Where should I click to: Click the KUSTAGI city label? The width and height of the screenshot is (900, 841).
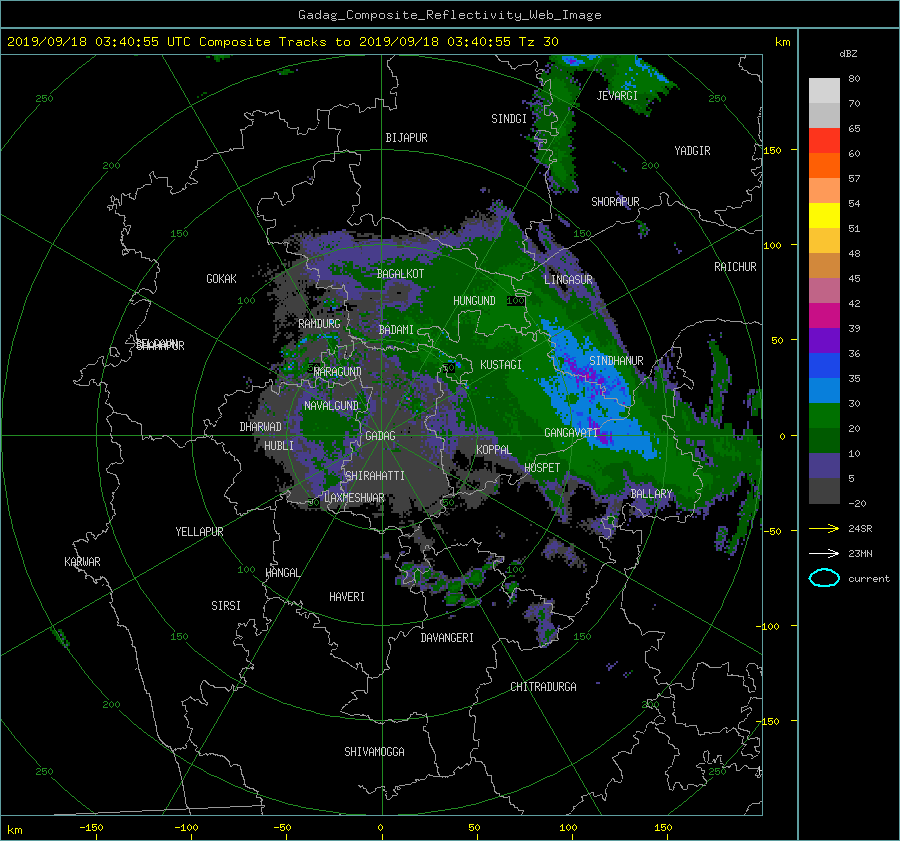501,365
